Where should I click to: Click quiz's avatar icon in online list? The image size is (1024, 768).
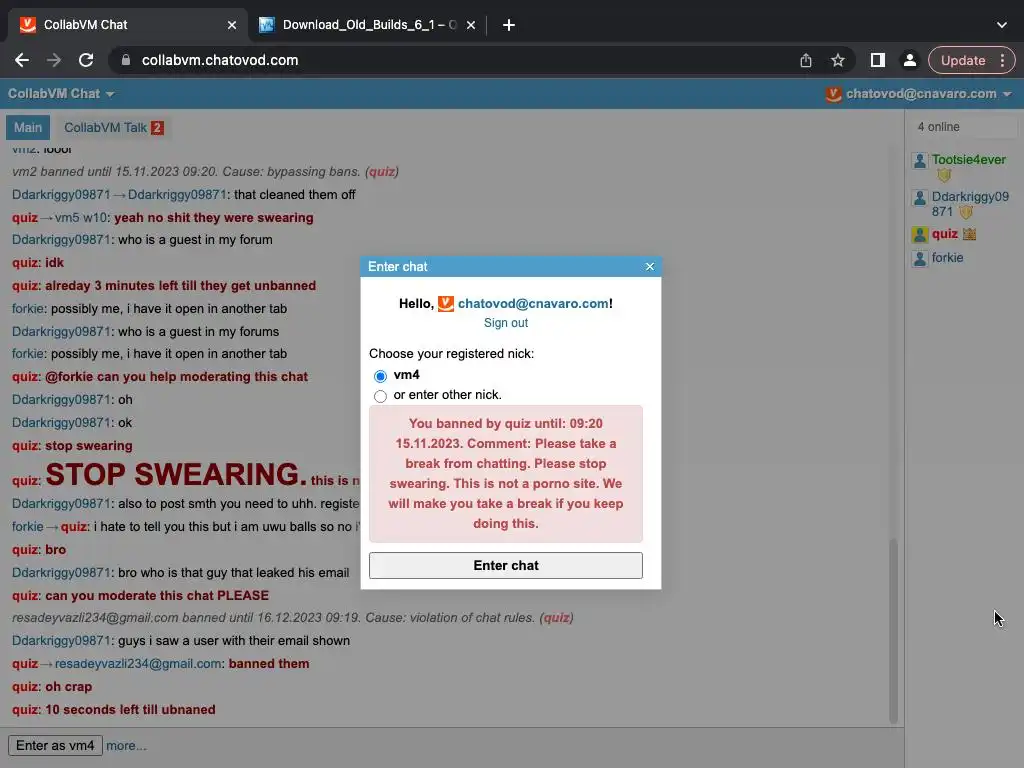[x=920, y=234]
